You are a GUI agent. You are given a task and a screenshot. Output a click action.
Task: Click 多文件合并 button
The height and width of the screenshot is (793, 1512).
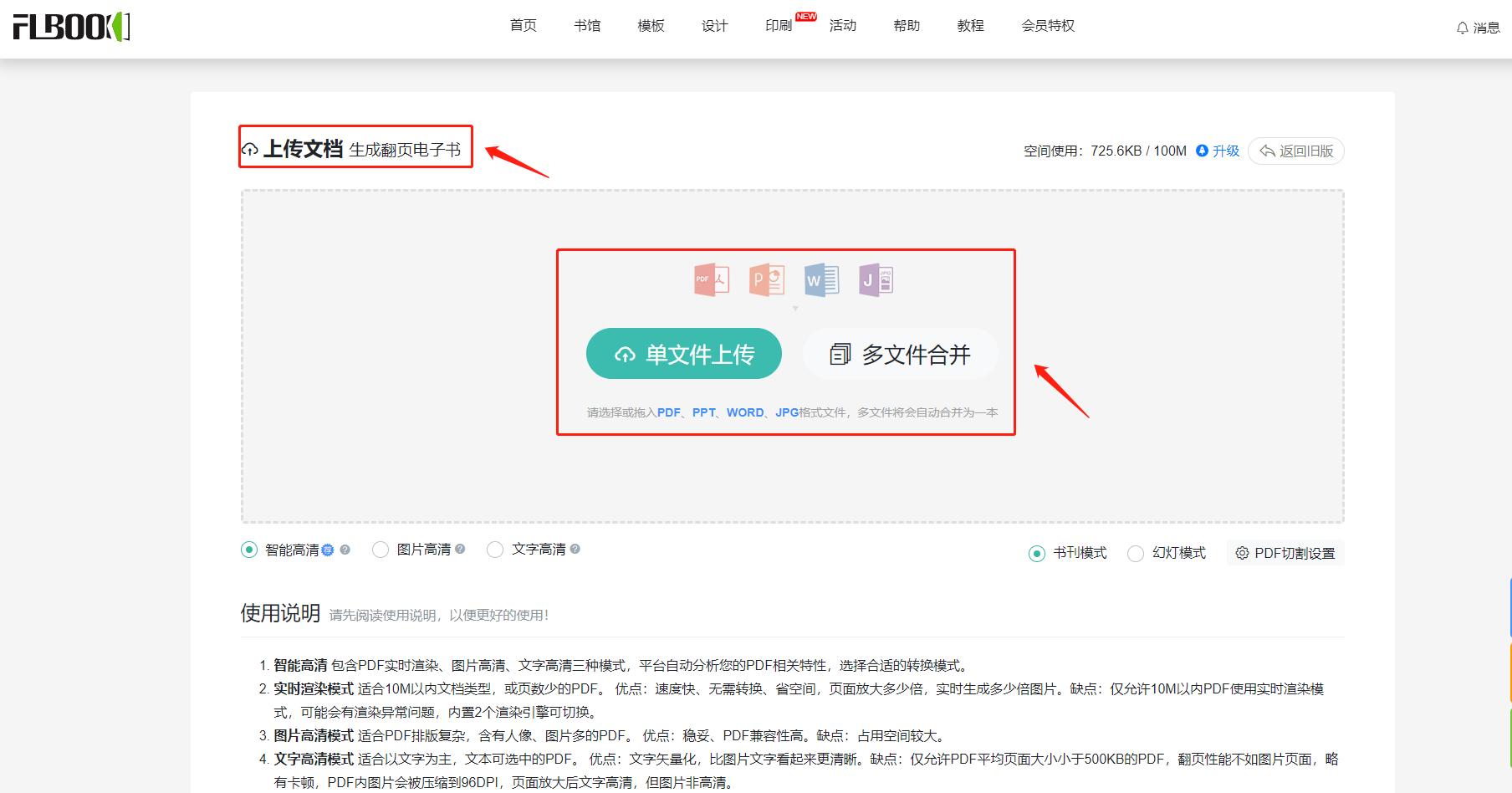901,354
